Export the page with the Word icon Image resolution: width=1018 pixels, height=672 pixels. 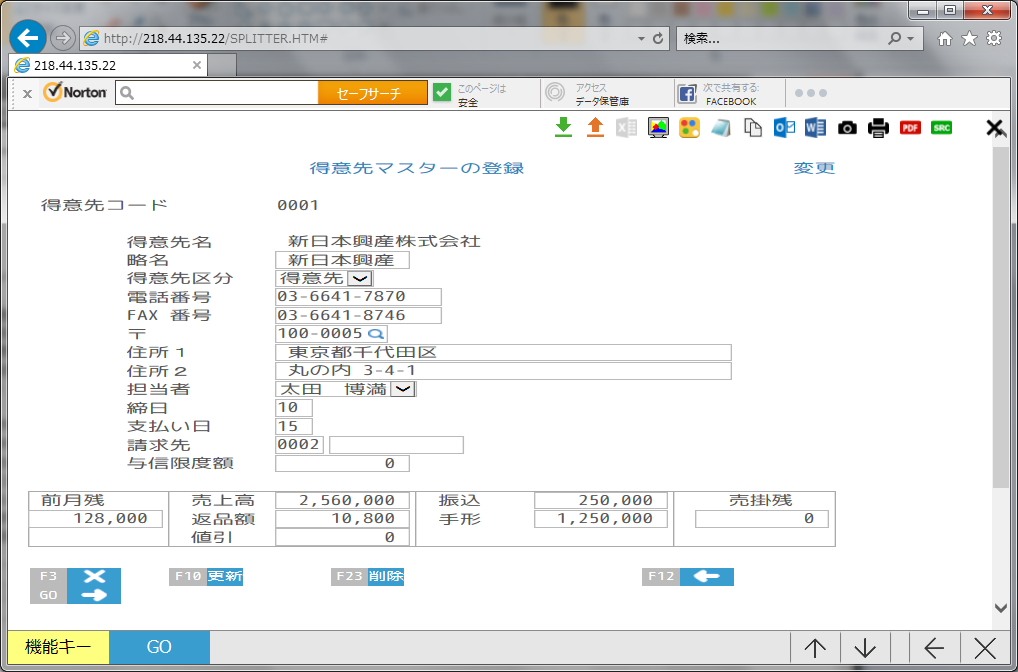point(815,127)
